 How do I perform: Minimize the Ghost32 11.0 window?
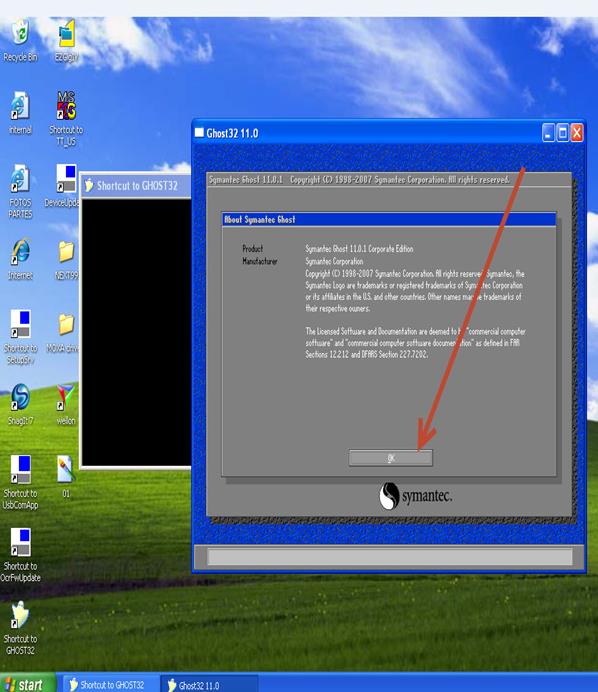pyautogui.click(x=548, y=133)
